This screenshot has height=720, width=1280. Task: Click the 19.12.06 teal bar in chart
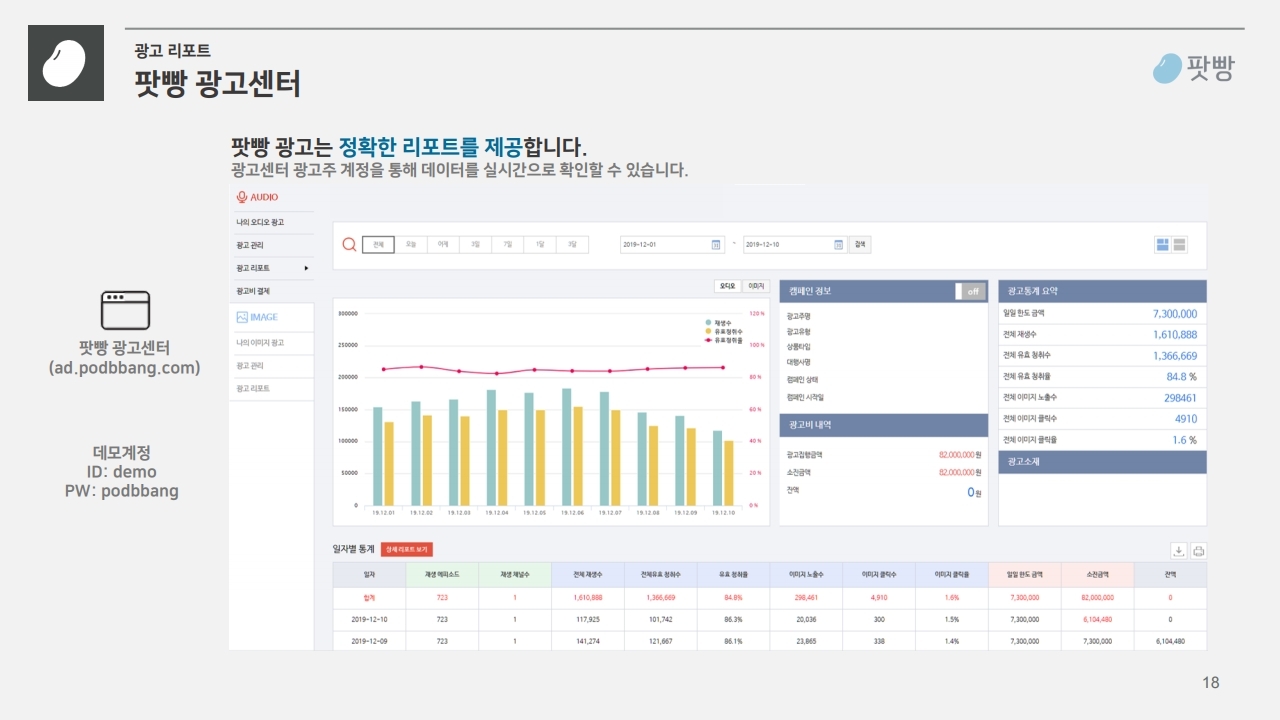567,447
